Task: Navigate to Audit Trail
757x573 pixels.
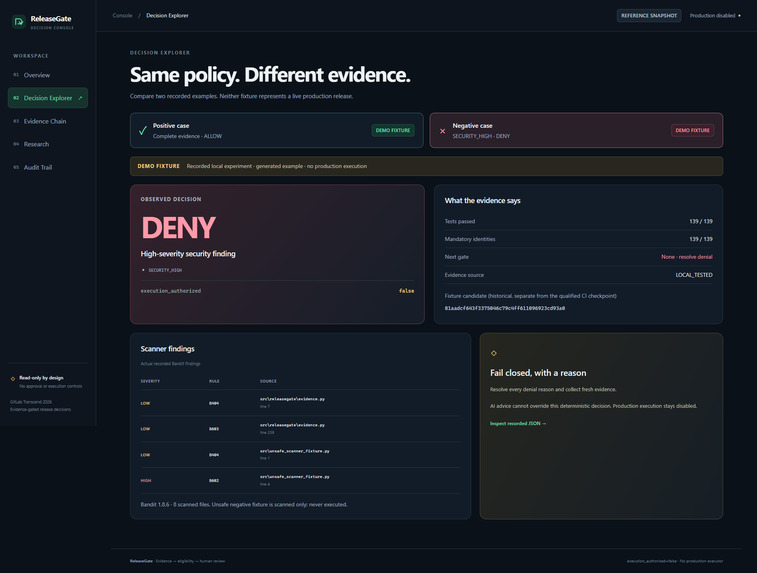Action: (48, 168)
